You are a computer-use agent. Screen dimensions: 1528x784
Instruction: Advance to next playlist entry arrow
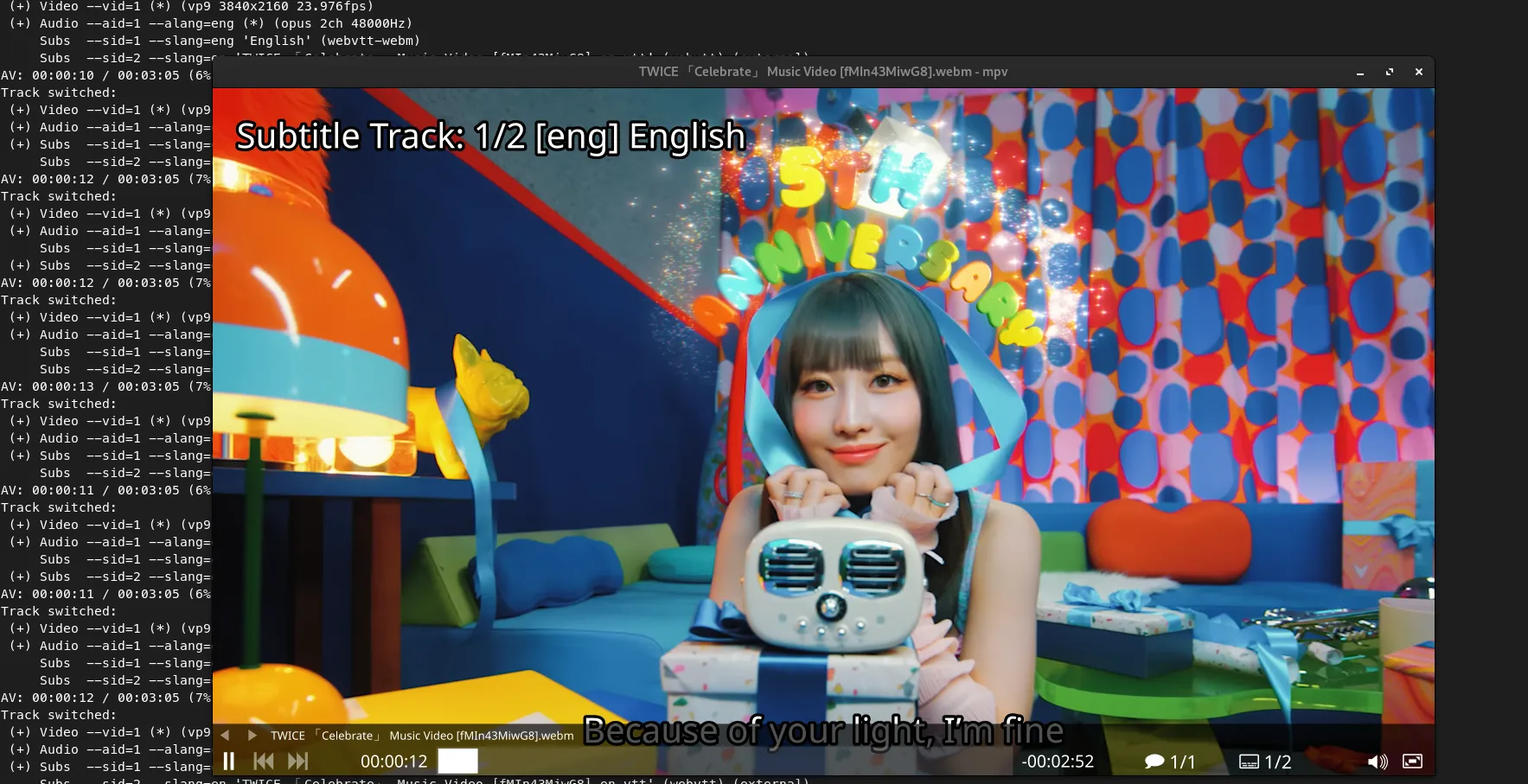point(251,735)
